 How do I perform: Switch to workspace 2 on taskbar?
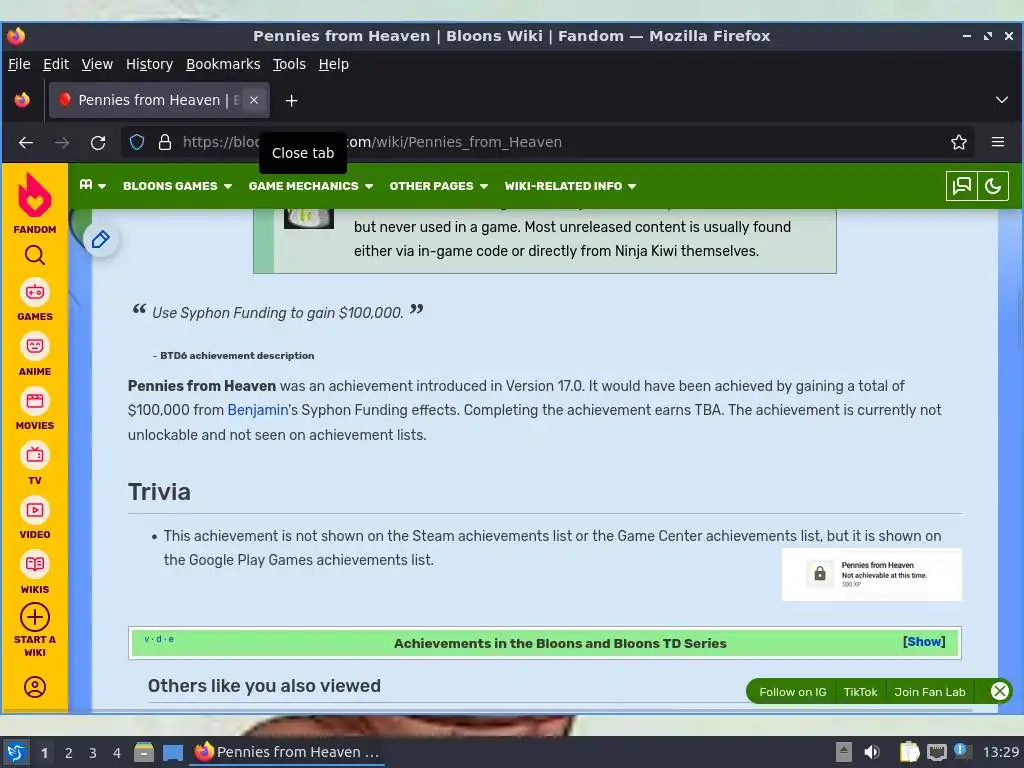69,753
